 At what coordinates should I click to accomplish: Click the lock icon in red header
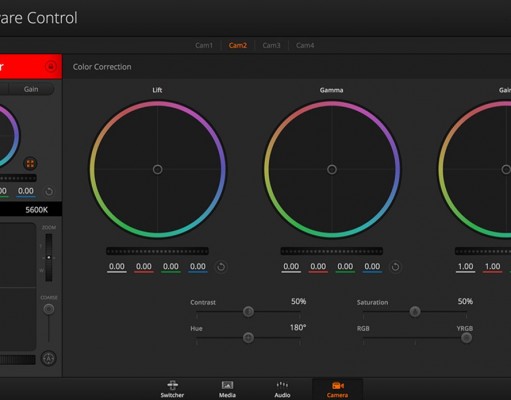point(51,66)
